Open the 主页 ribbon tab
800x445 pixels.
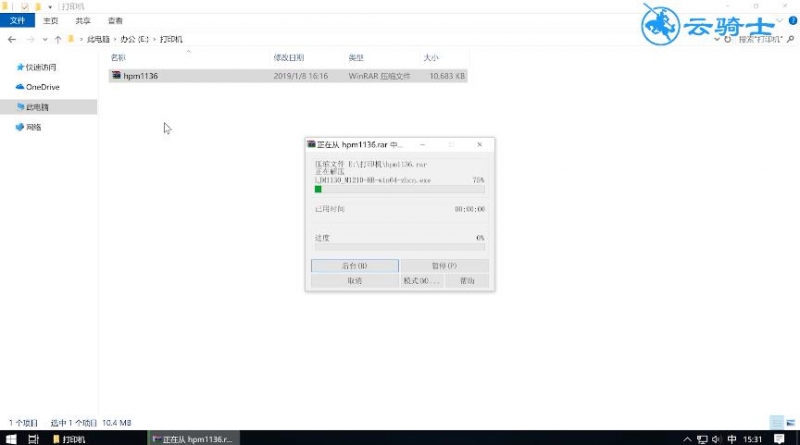point(51,20)
